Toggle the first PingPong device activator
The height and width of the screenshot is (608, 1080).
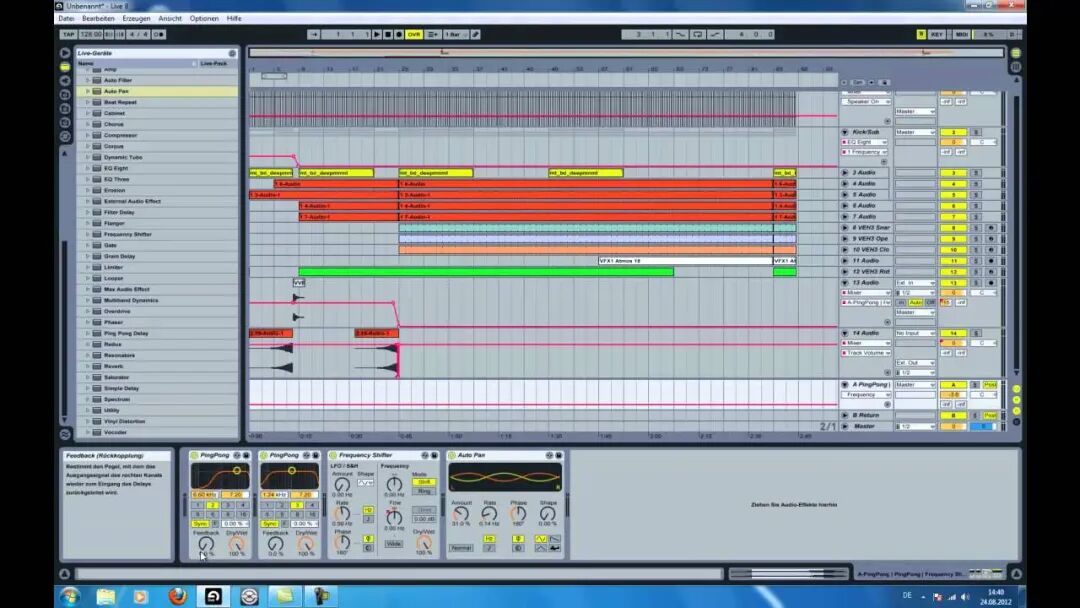pos(194,455)
